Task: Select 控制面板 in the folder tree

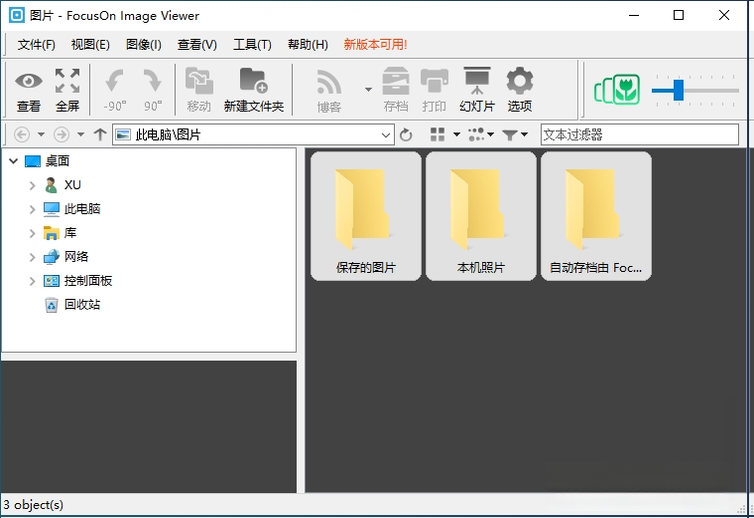Action: click(88, 280)
